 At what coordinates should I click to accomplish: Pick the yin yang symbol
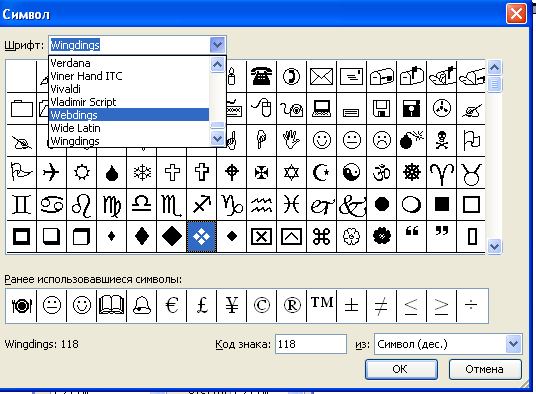351,172
